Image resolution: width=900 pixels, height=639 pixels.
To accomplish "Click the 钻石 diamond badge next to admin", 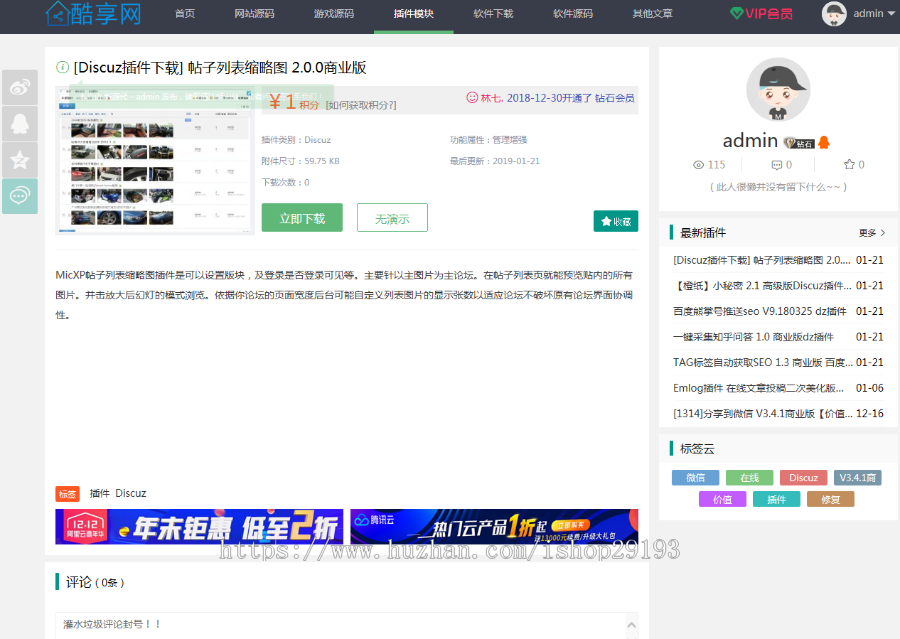I will pyautogui.click(x=800, y=142).
